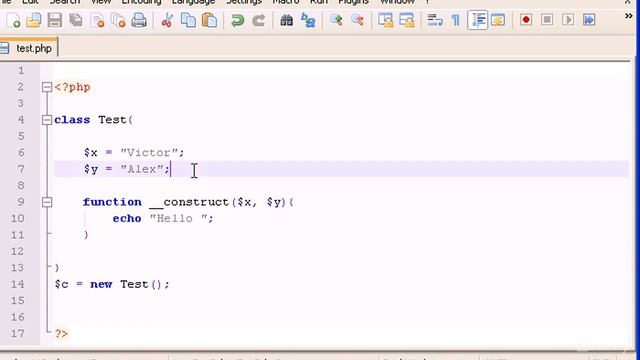This screenshot has height=360, width=640.
Task: Show hidden toolbar buttons chevron
Action: 629,16
